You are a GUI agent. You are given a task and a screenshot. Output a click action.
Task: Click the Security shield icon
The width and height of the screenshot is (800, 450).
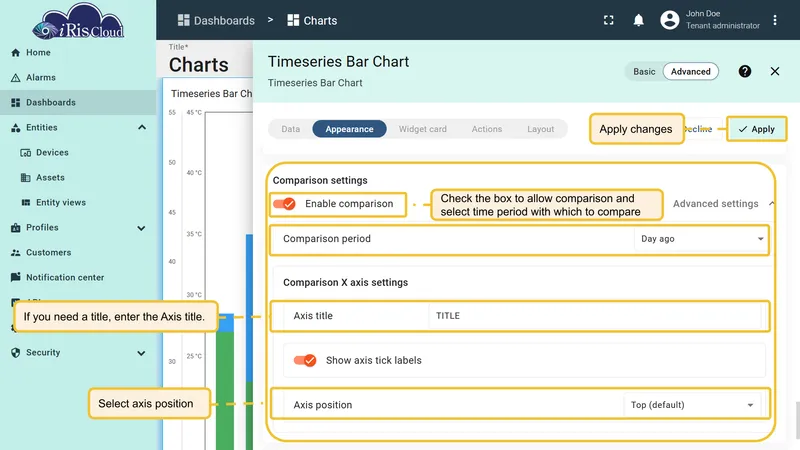pos(16,353)
